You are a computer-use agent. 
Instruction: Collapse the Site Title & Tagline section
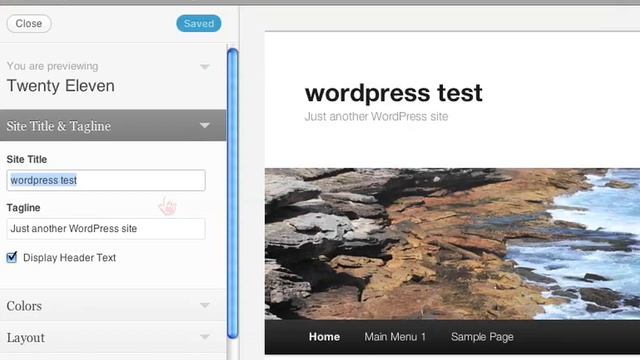(x=205, y=125)
